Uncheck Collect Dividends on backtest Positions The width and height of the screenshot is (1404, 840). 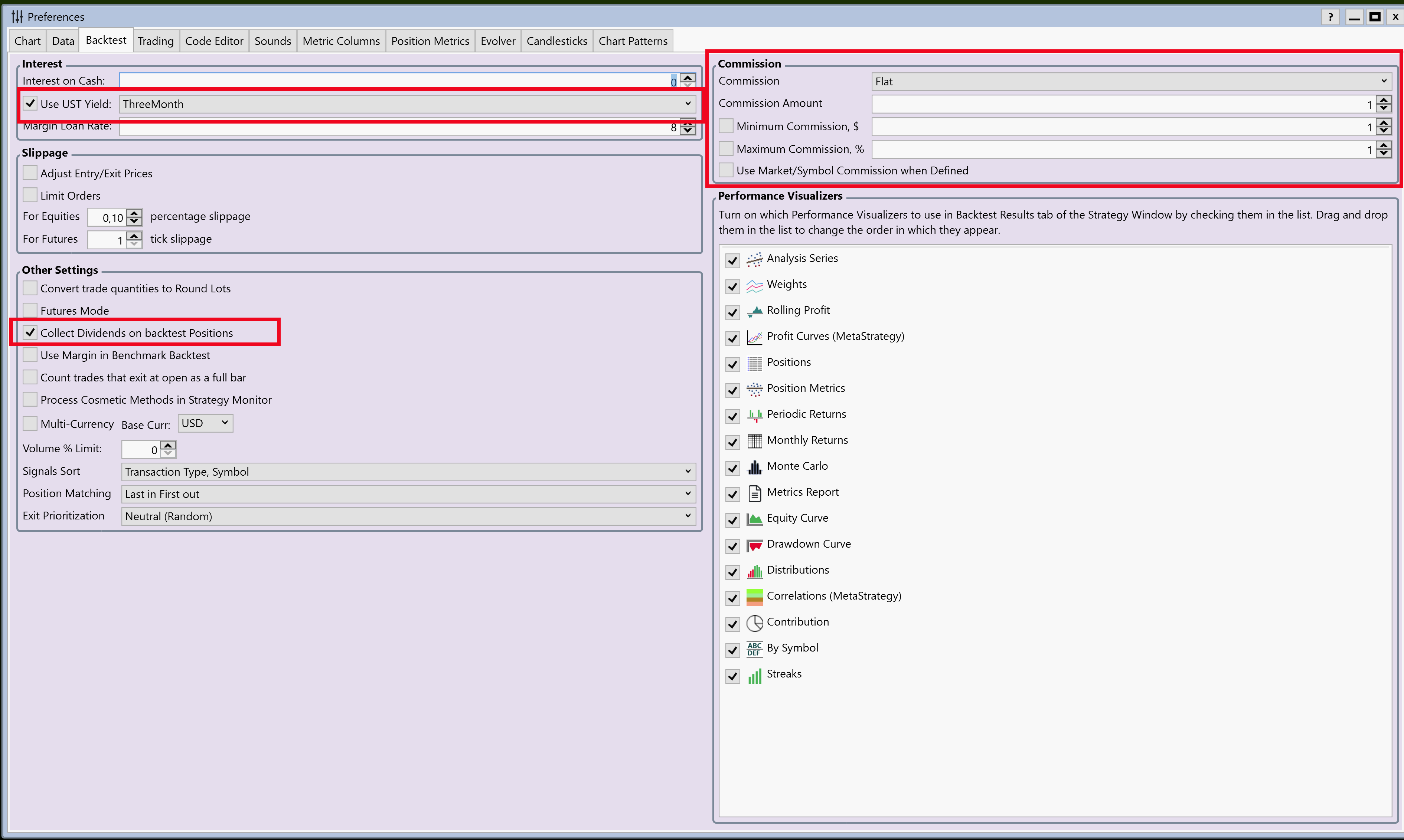pyautogui.click(x=30, y=333)
